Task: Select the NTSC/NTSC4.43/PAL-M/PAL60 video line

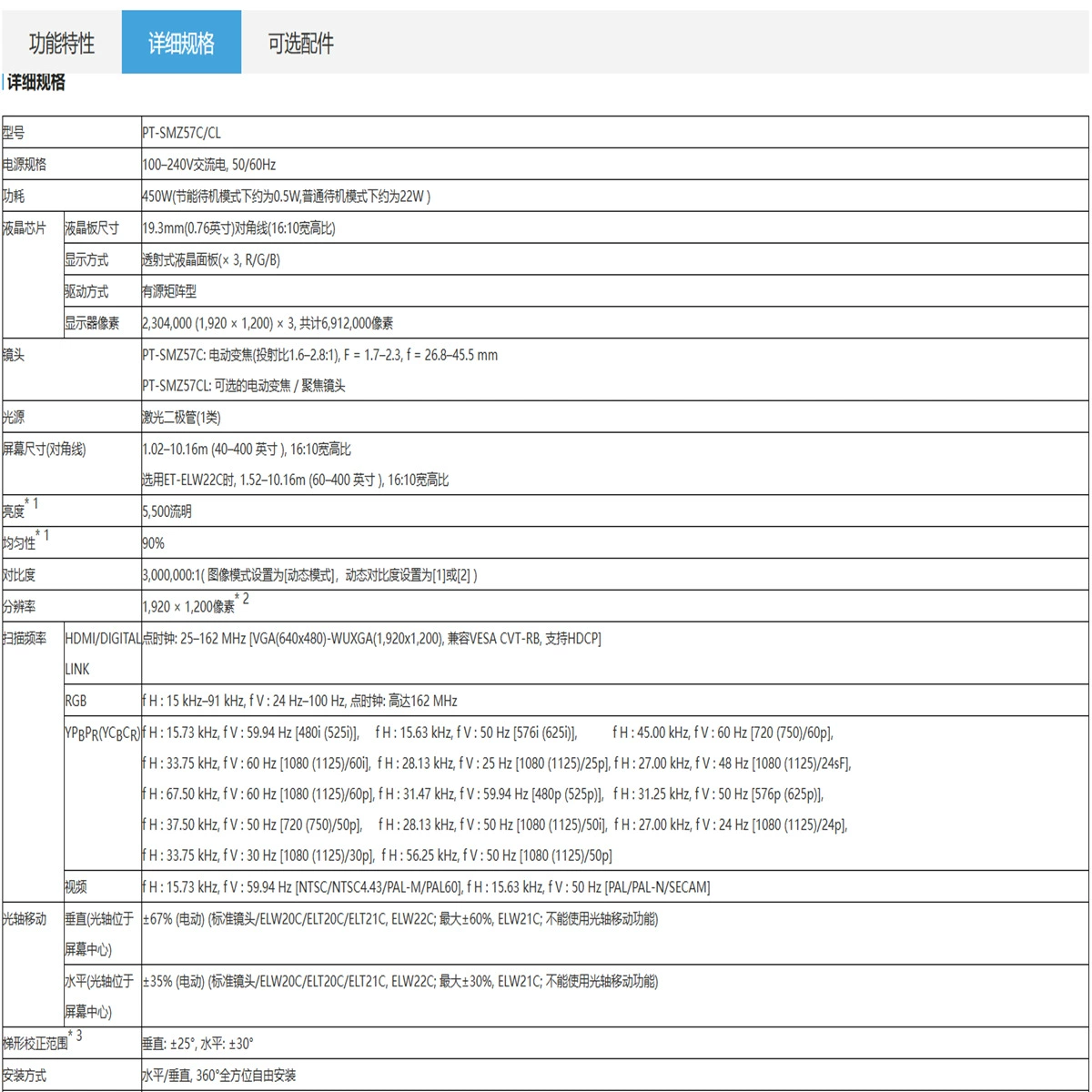Action: pyautogui.click(x=426, y=887)
